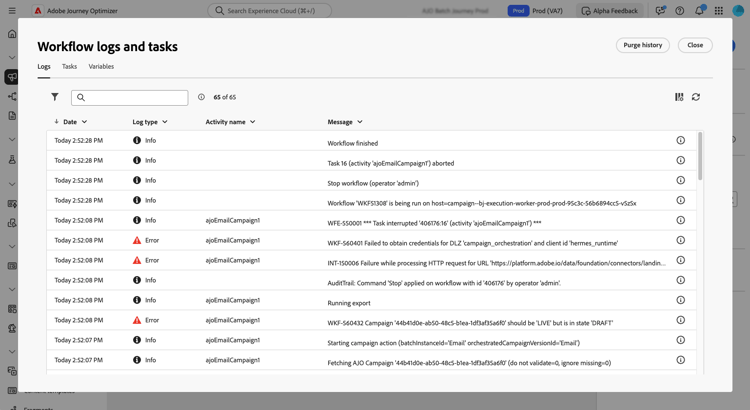Refresh the workflow logs list
This screenshot has height=410, width=750.
pyautogui.click(x=696, y=97)
